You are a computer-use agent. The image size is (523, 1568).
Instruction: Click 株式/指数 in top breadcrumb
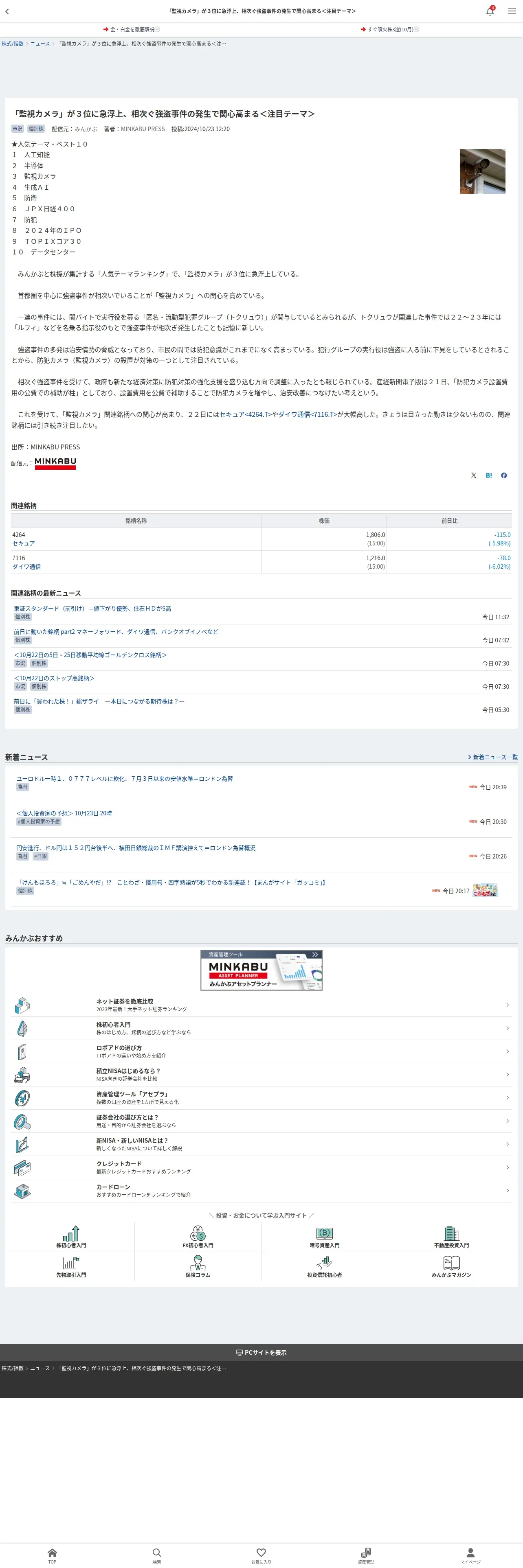click(x=12, y=44)
